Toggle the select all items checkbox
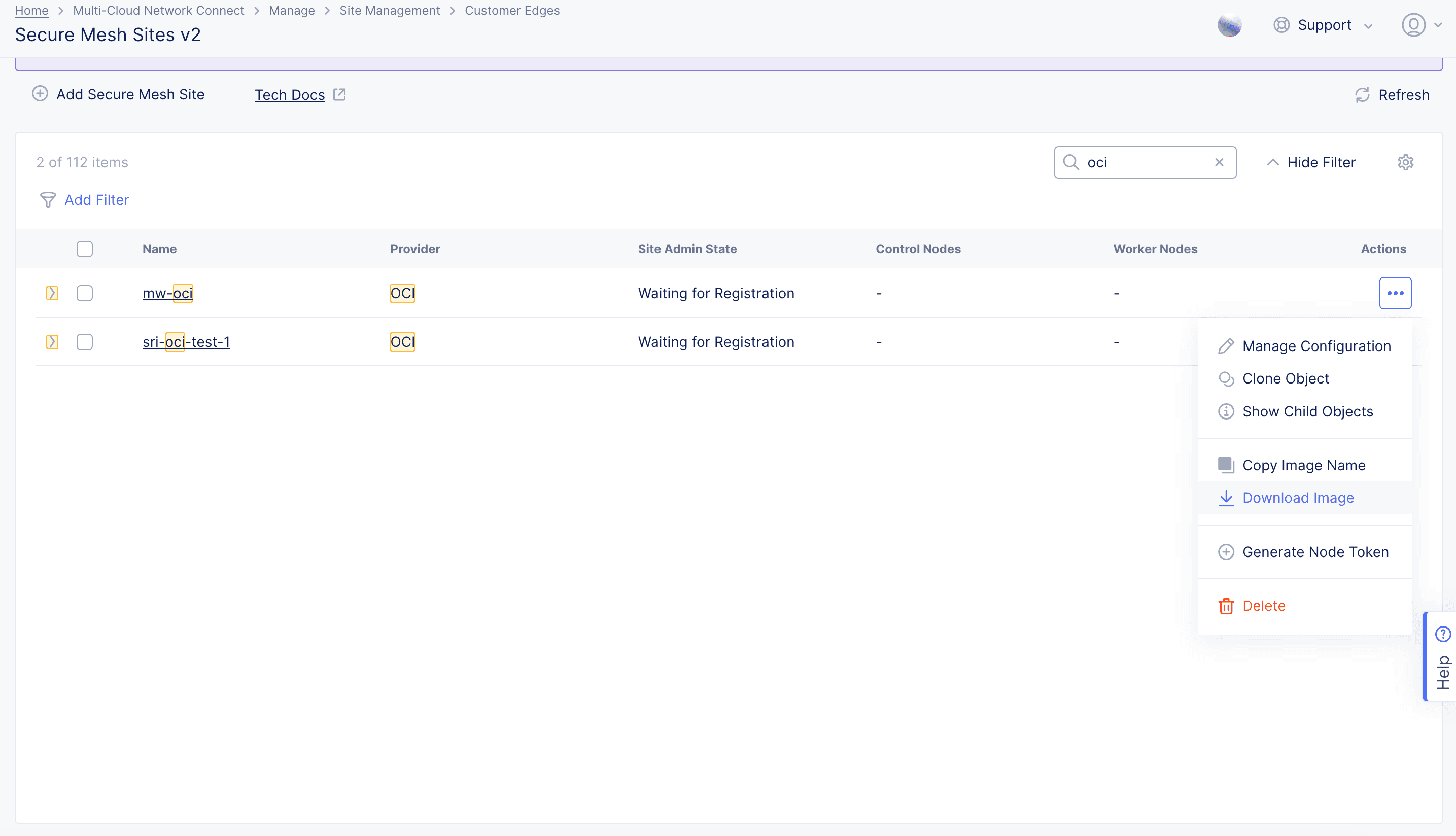 point(85,249)
